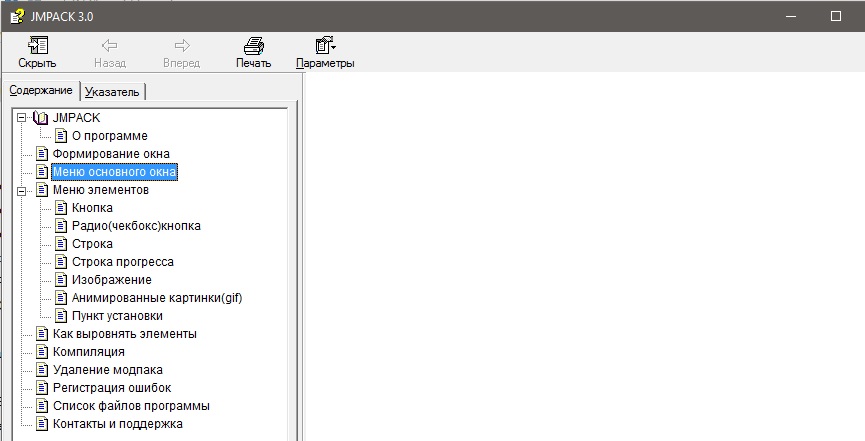Click page icon beside Контакты и поддержка
The height and width of the screenshot is (441, 865).
(42, 424)
